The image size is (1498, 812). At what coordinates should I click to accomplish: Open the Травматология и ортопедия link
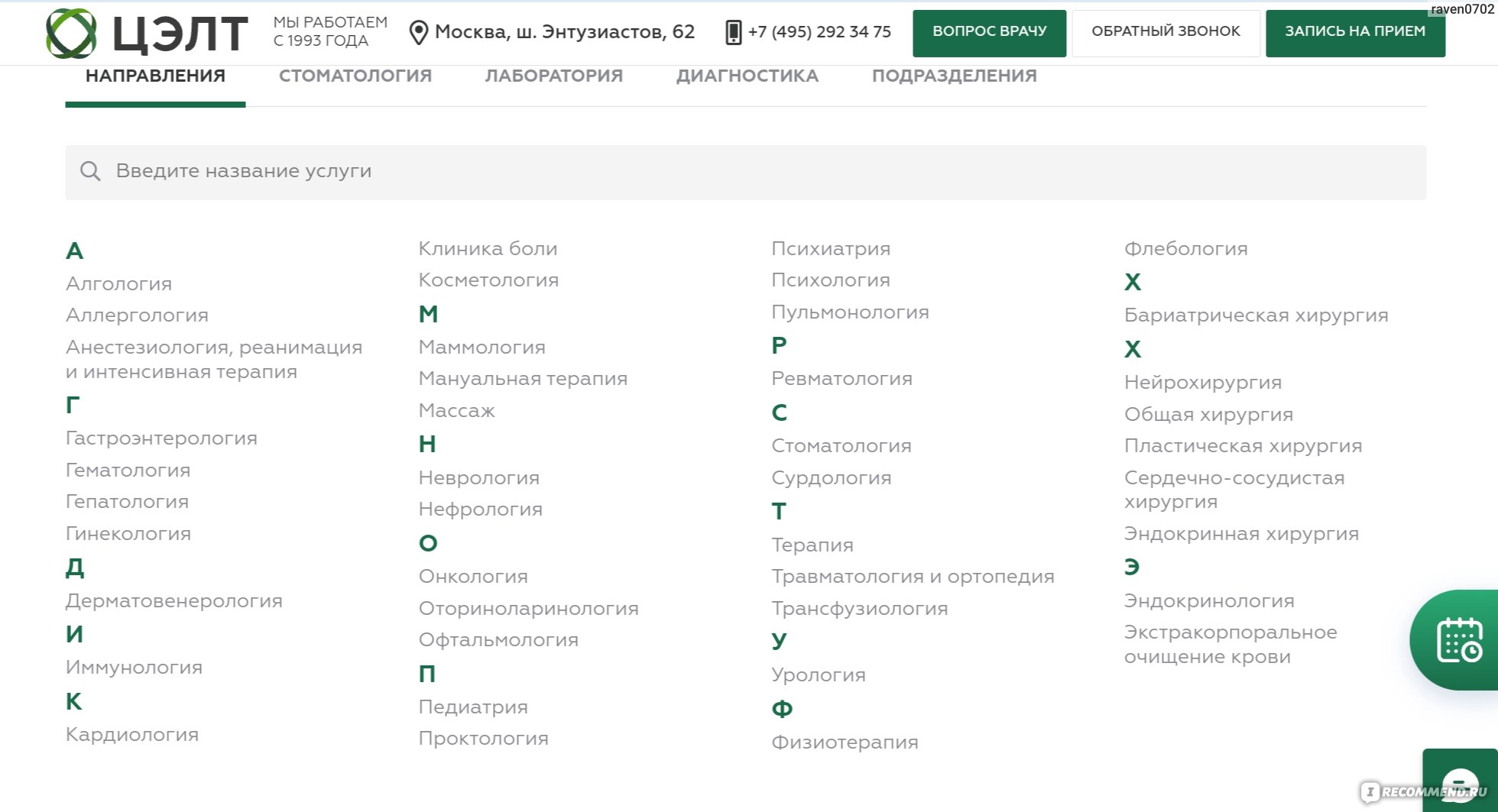click(x=913, y=577)
